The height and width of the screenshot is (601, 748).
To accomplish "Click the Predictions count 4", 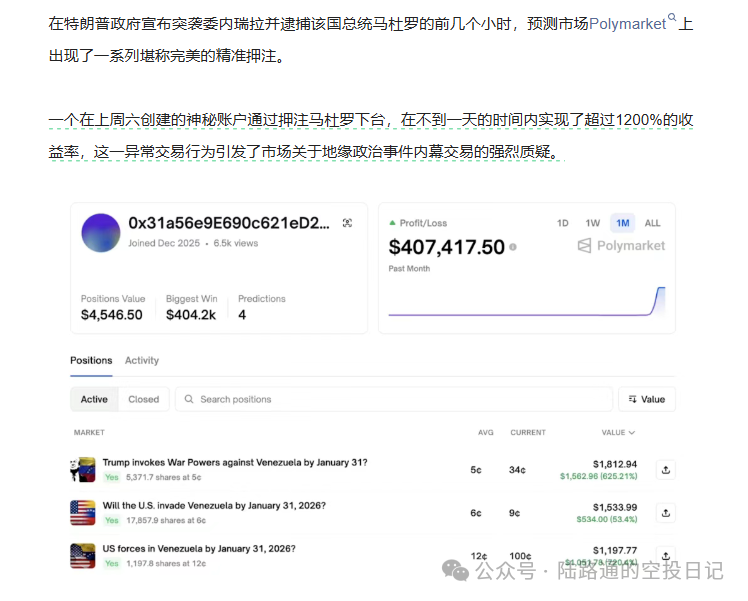I will (x=242, y=315).
